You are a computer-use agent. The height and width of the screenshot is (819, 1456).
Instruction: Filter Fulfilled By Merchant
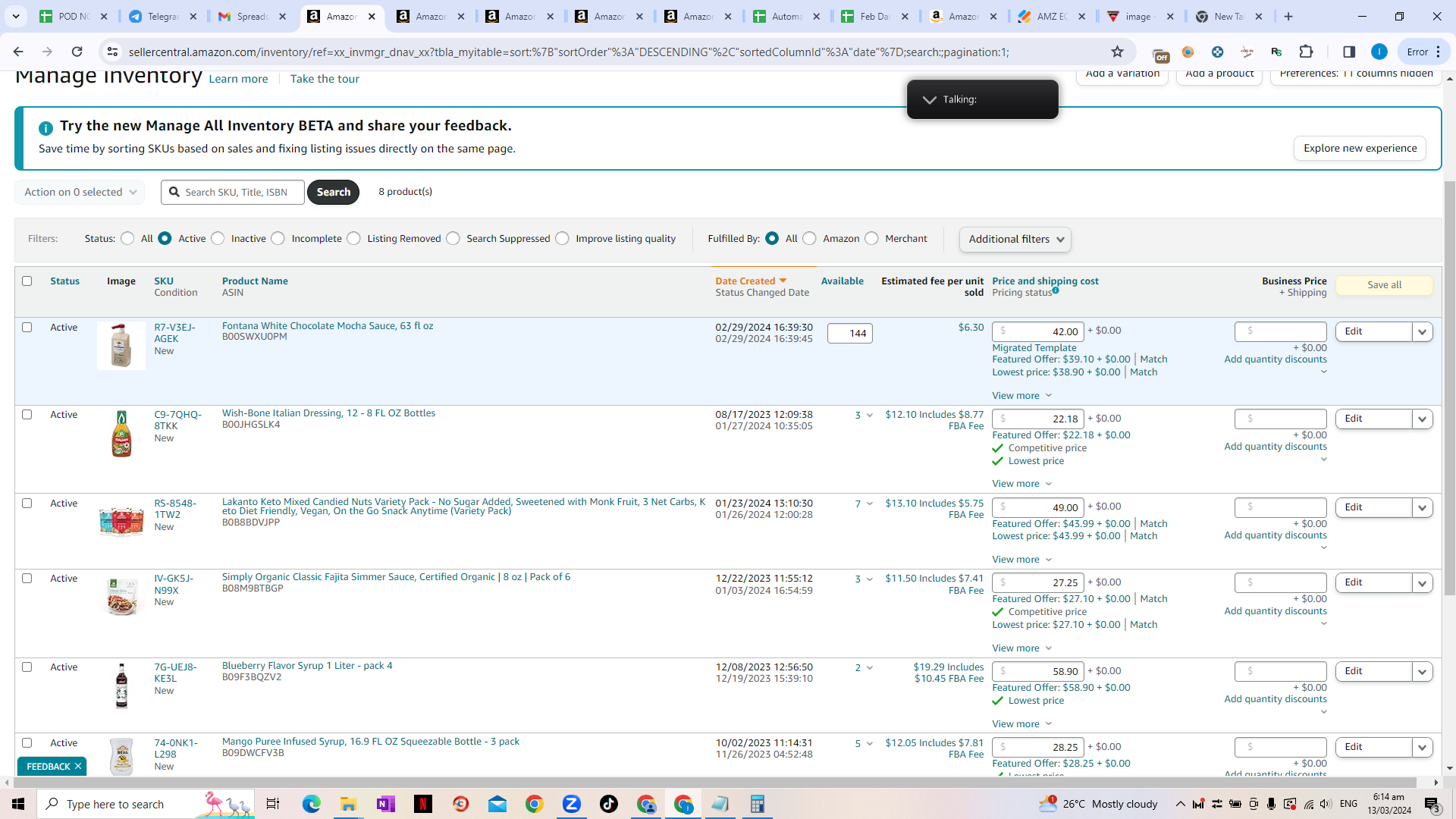tap(872, 238)
